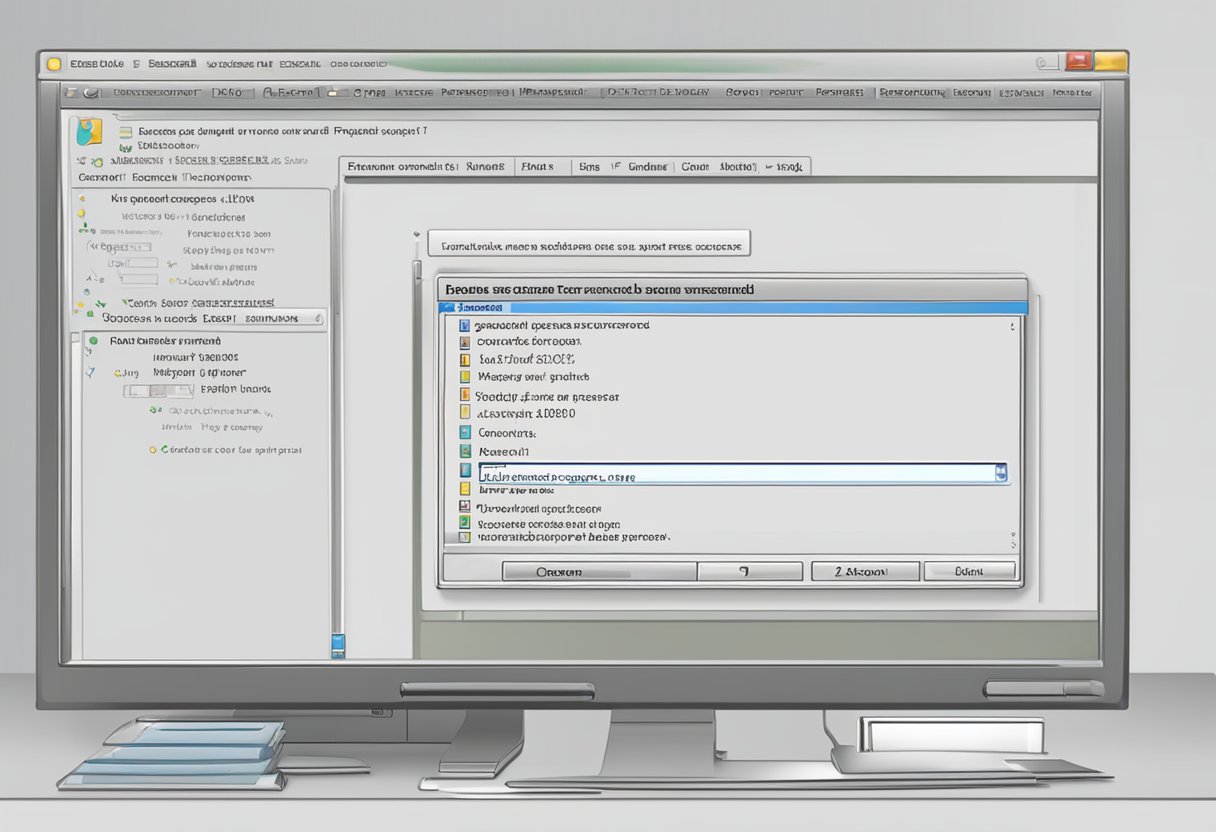This screenshot has height=832, width=1216.
Task: Switch to the "Cauor" tab
Action: coord(695,167)
